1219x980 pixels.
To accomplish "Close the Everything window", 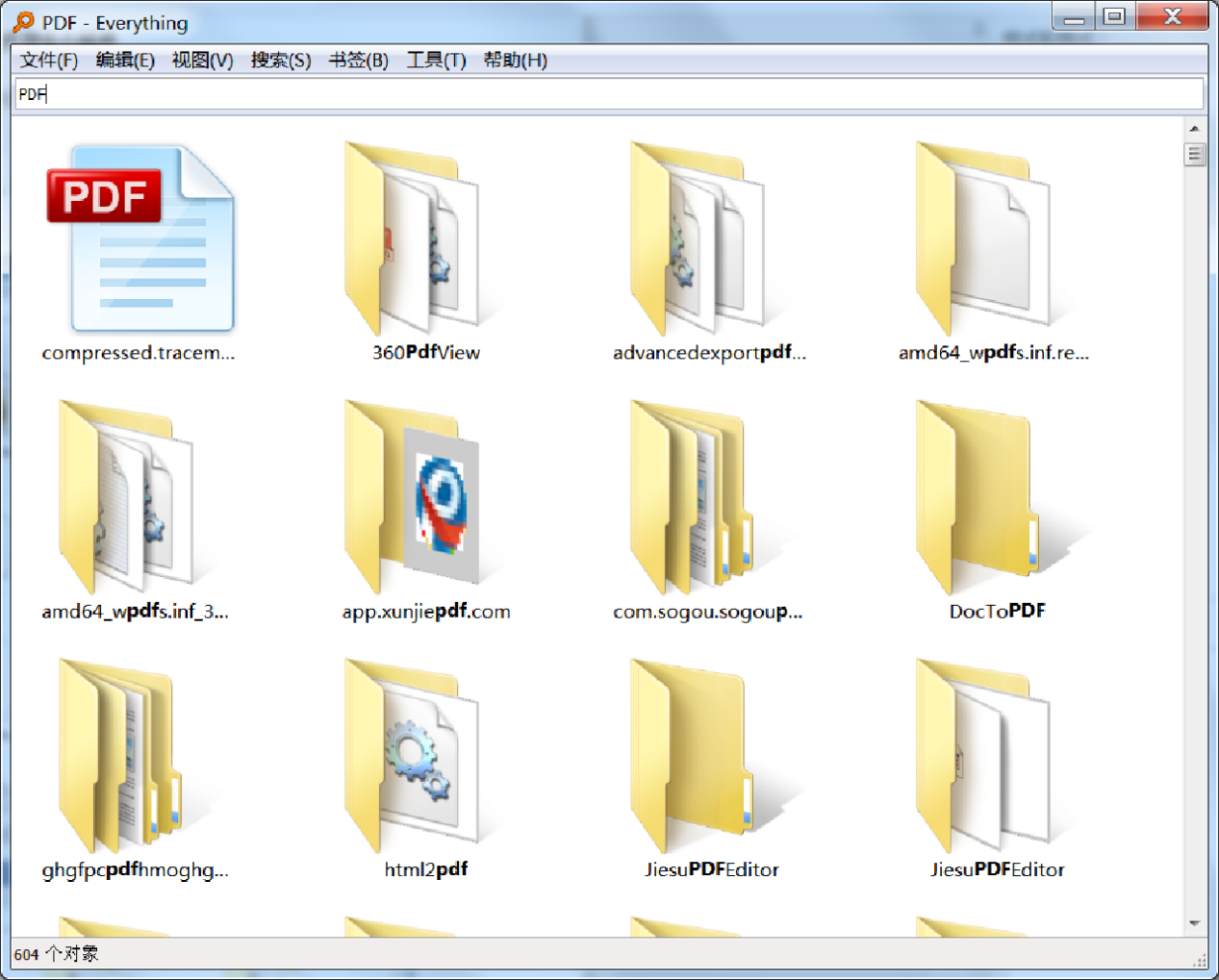I will [x=1172, y=16].
